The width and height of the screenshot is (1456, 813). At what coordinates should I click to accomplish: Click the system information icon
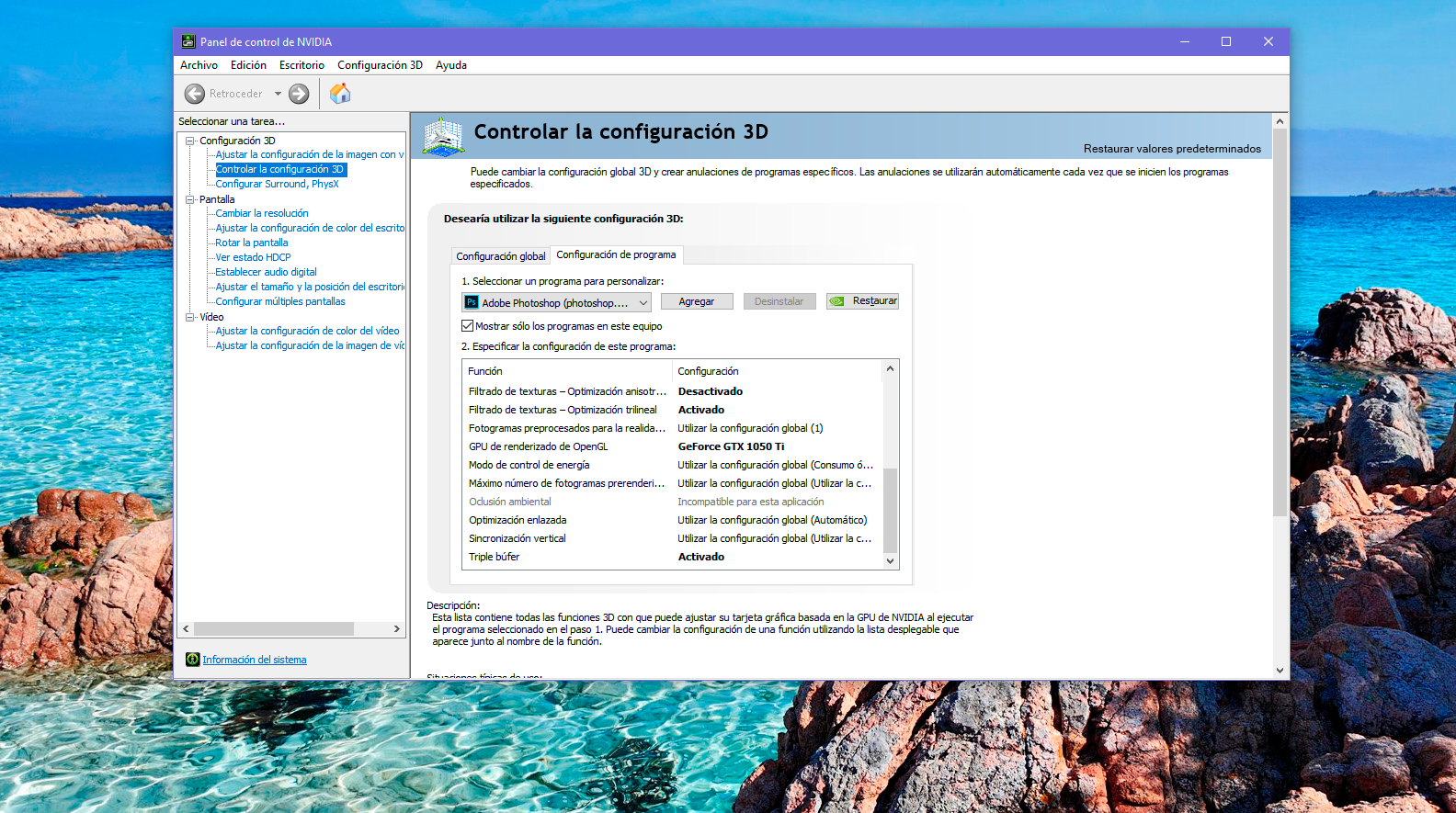coord(192,660)
